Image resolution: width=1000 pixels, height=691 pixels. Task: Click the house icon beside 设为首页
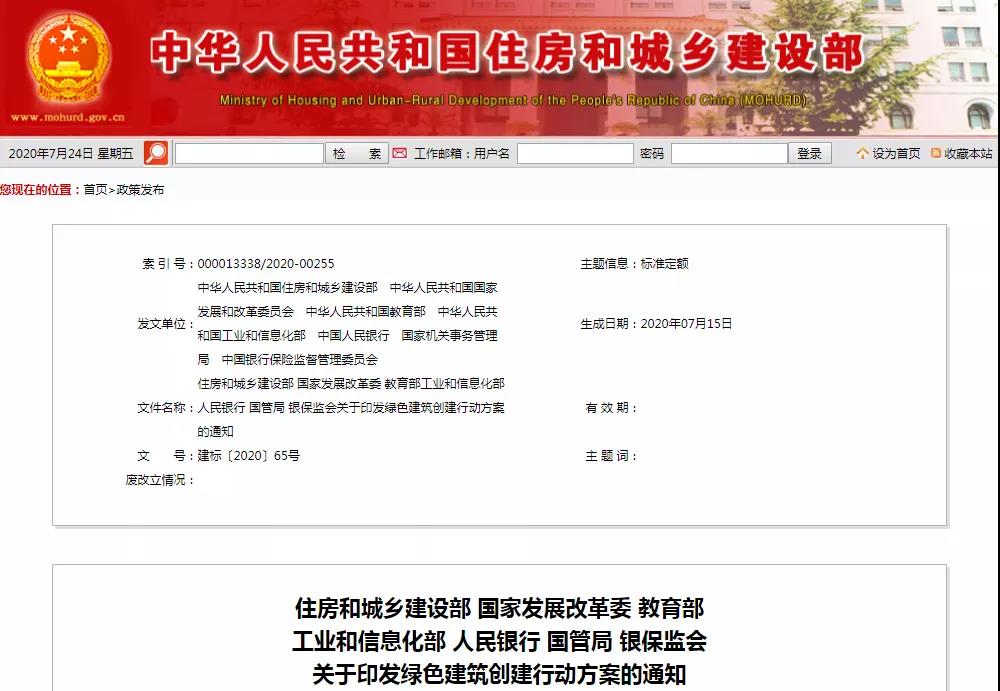862,153
